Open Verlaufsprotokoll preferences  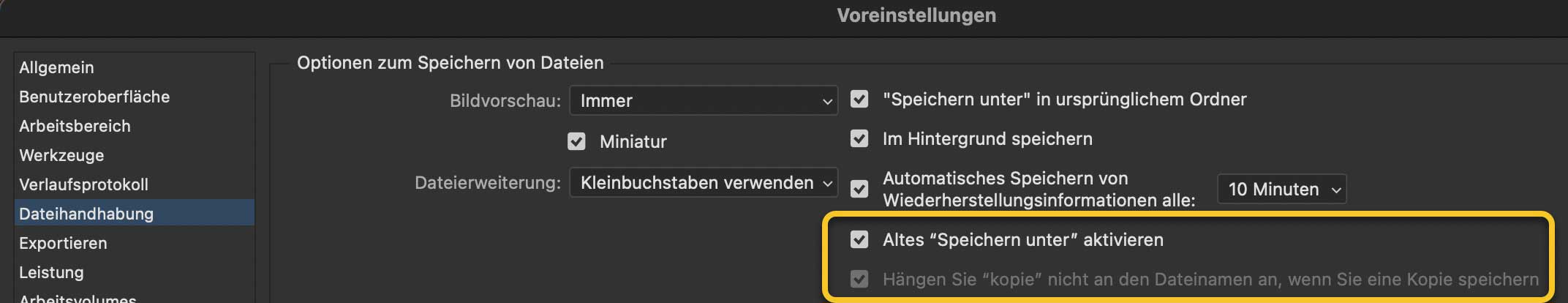pyautogui.click(x=83, y=184)
